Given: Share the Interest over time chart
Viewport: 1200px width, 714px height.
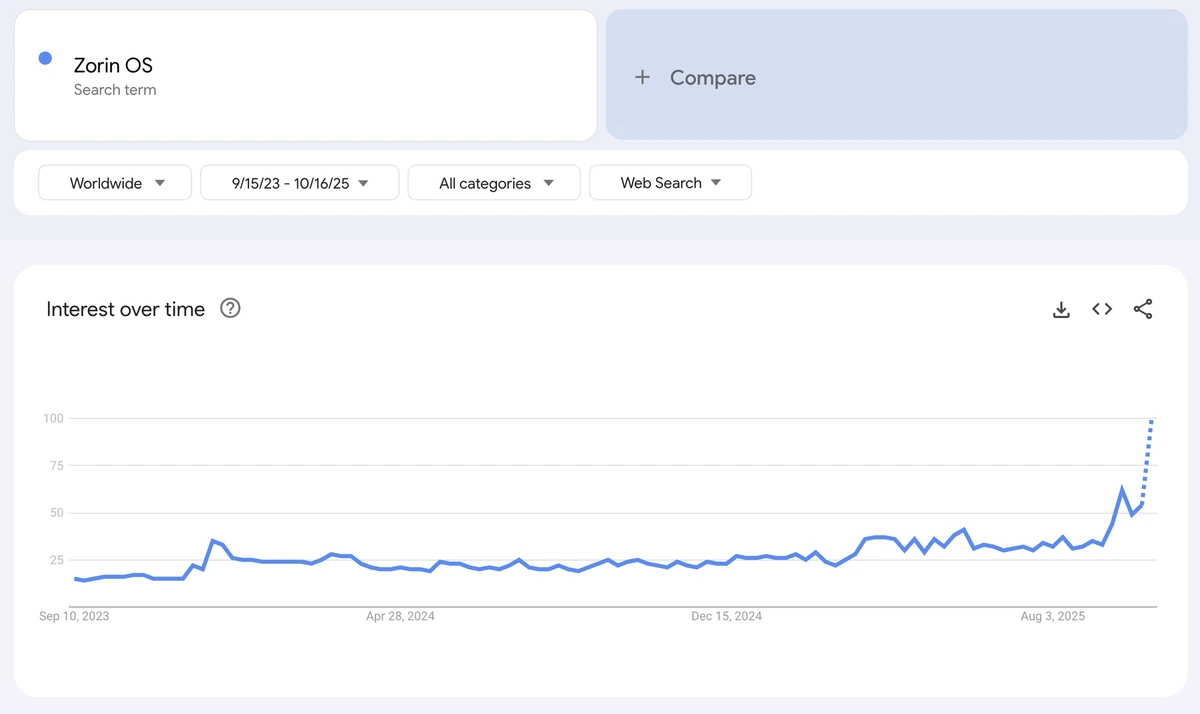Looking at the screenshot, I should coord(1142,310).
